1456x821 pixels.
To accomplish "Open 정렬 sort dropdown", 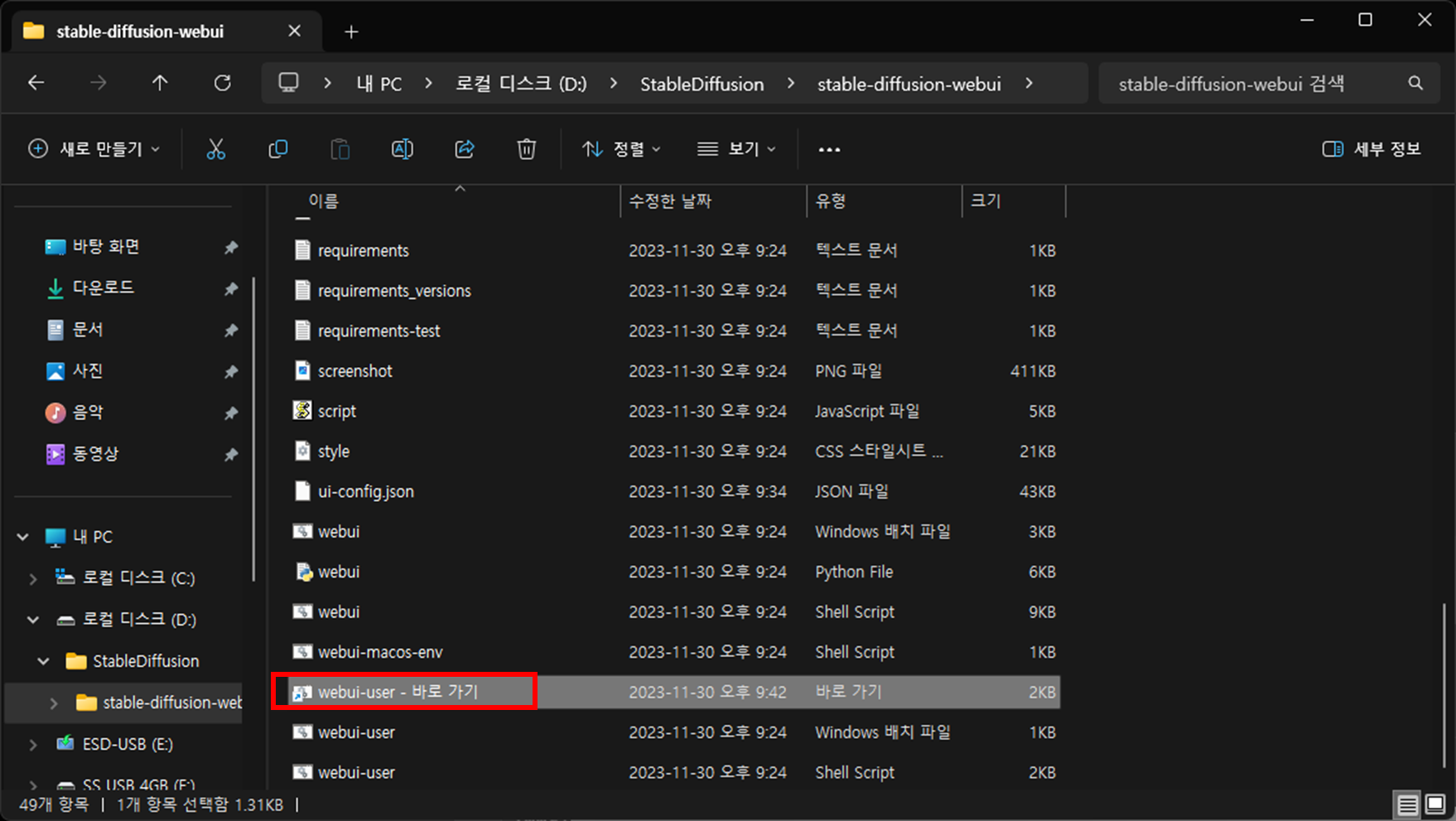I will pos(621,149).
